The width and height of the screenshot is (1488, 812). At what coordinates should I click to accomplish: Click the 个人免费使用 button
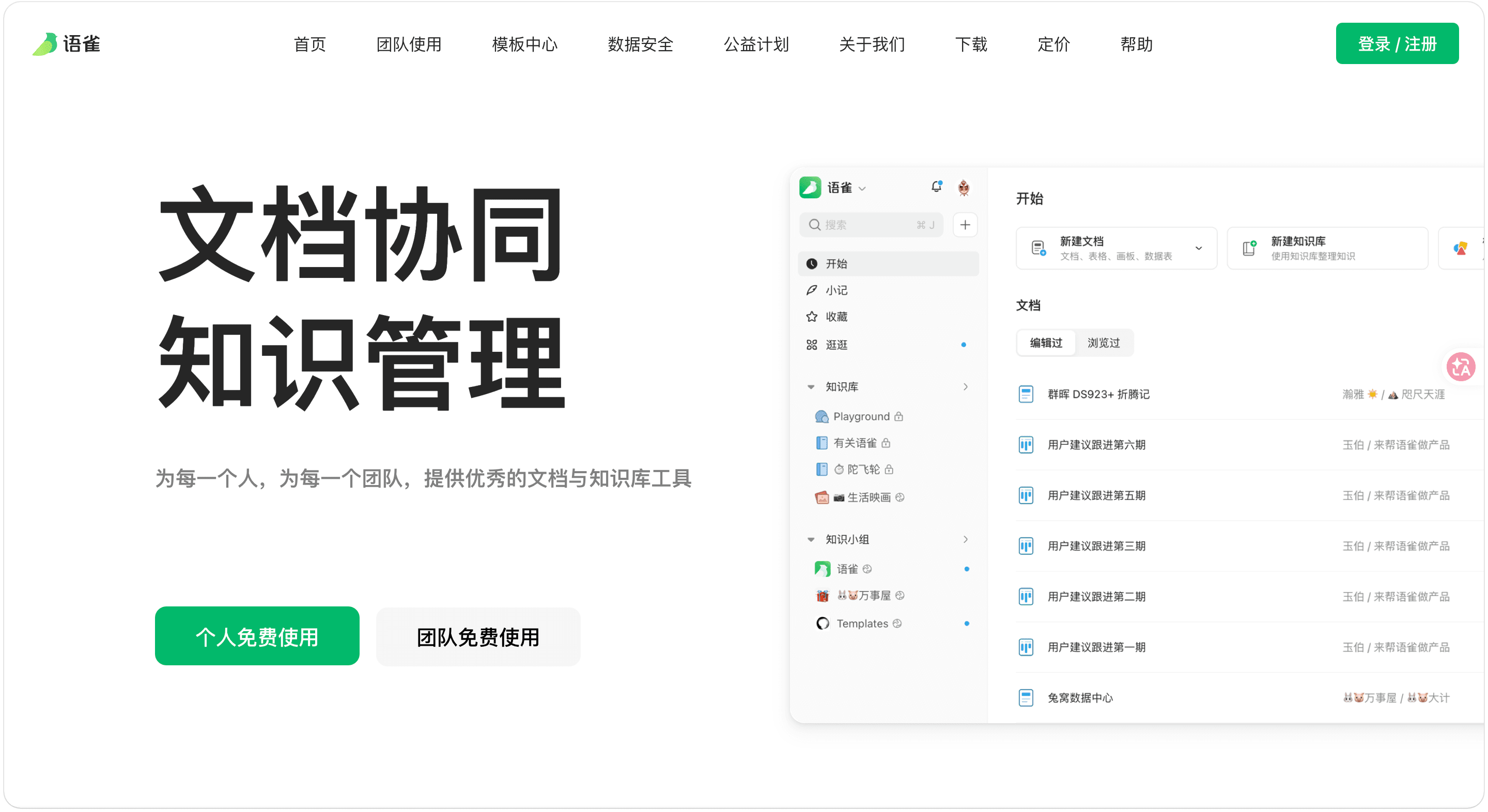coord(257,636)
